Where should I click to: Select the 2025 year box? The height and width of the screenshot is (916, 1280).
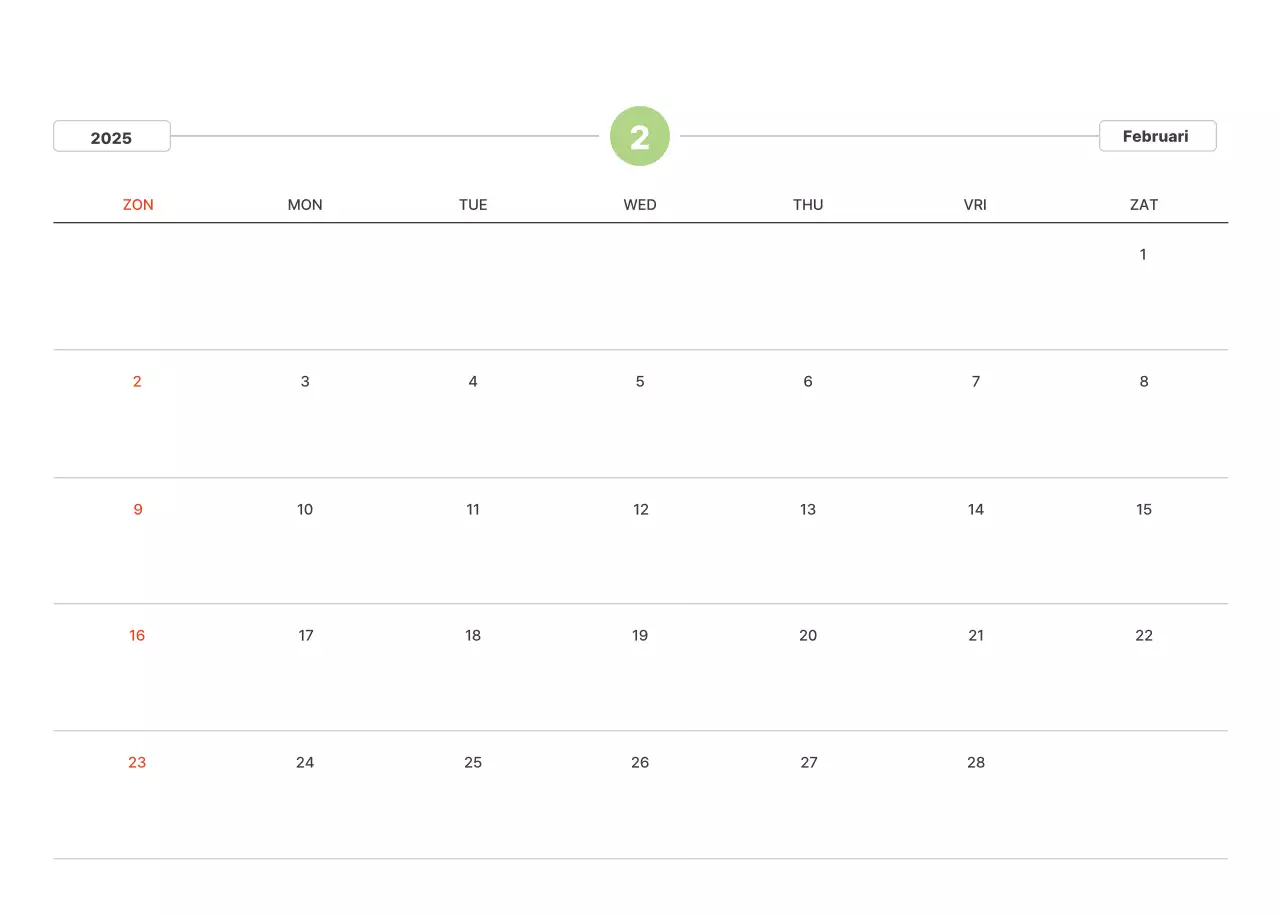111,137
